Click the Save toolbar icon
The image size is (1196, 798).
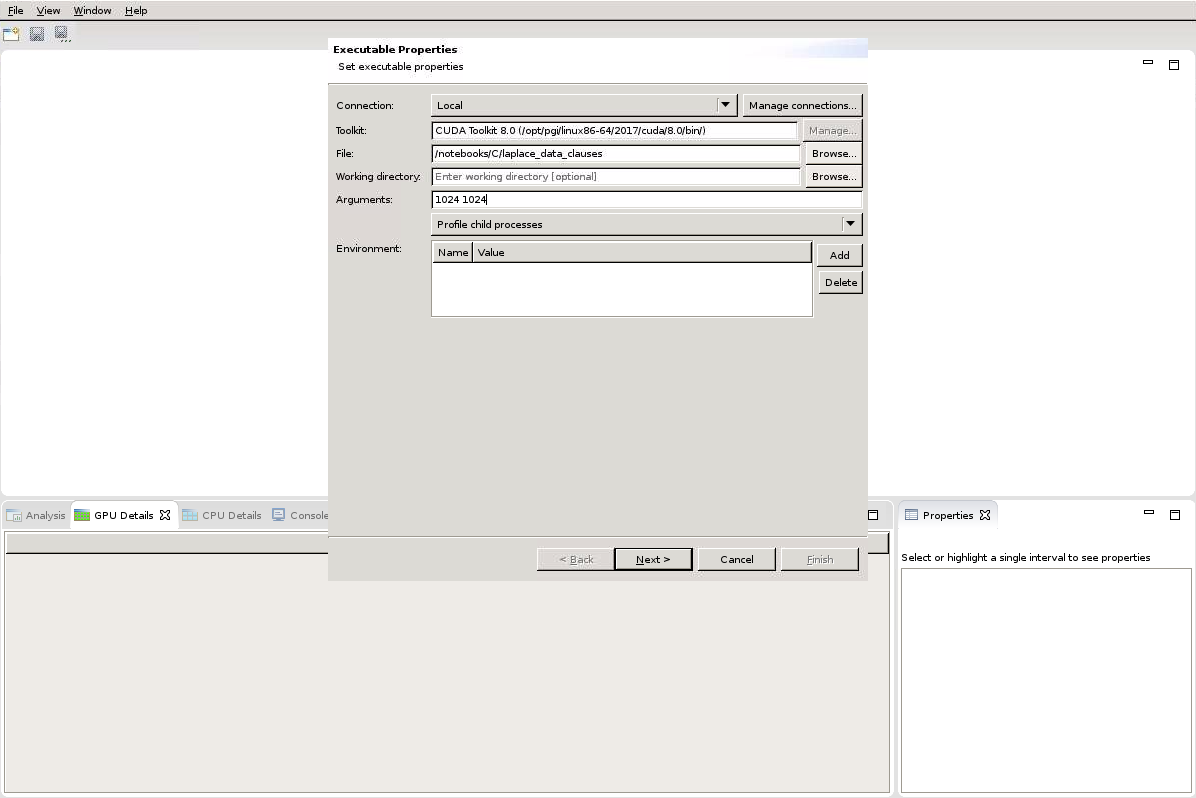[x=37, y=34]
